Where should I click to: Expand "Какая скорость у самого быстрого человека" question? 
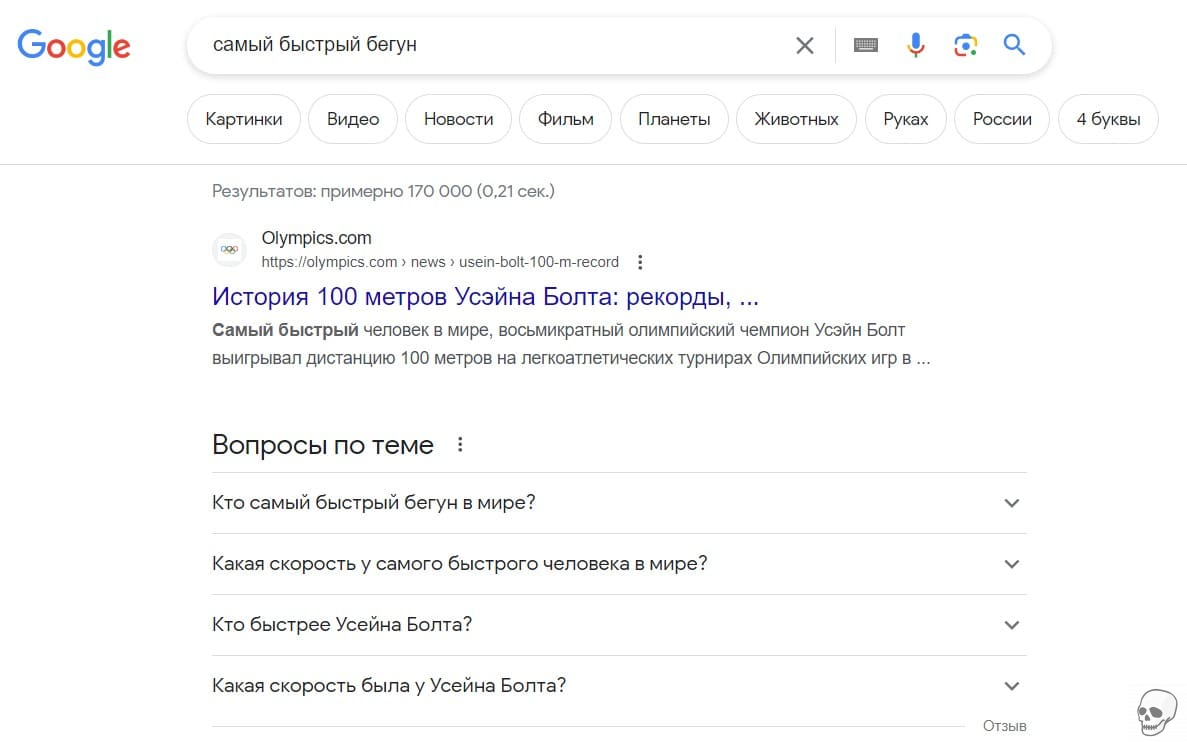click(x=1012, y=564)
